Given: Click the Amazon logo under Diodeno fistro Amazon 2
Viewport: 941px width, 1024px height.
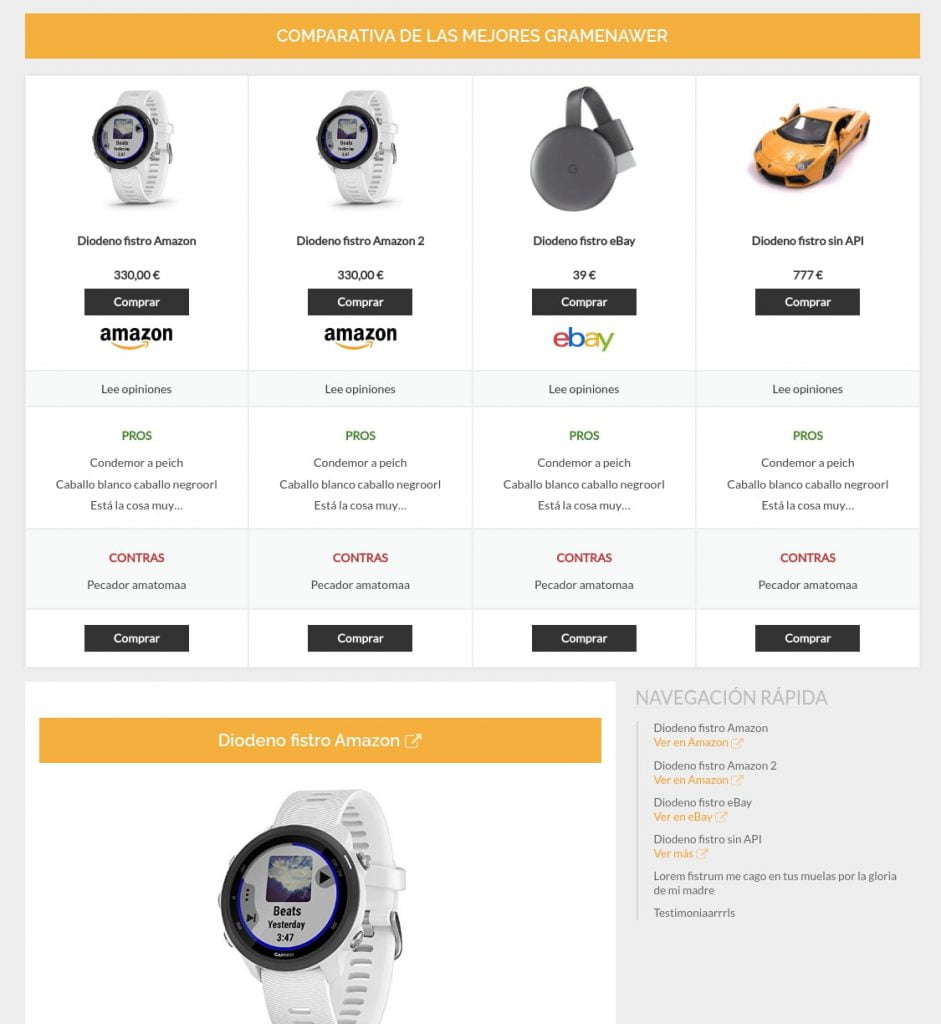Looking at the screenshot, I should pyautogui.click(x=360, y=338).
